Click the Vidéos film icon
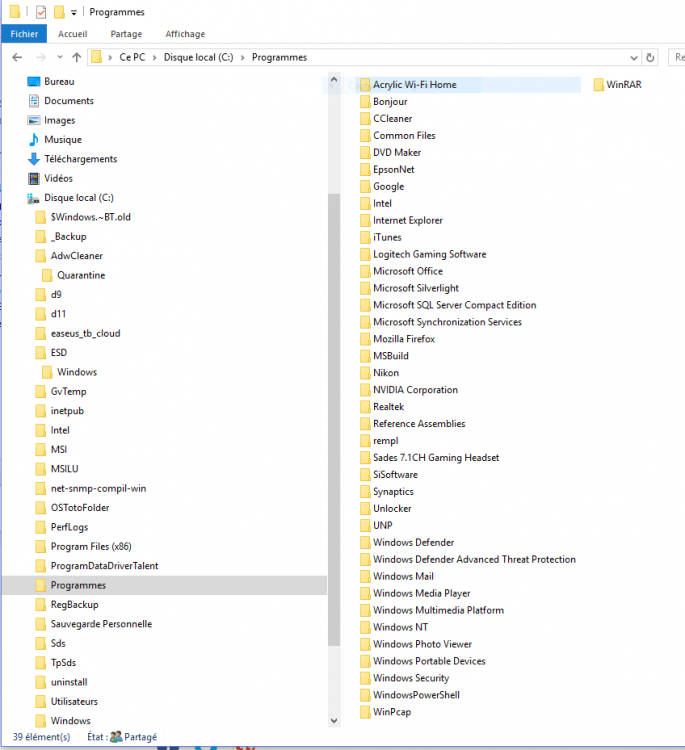This screenshot has height=750, width=685. 33,178
